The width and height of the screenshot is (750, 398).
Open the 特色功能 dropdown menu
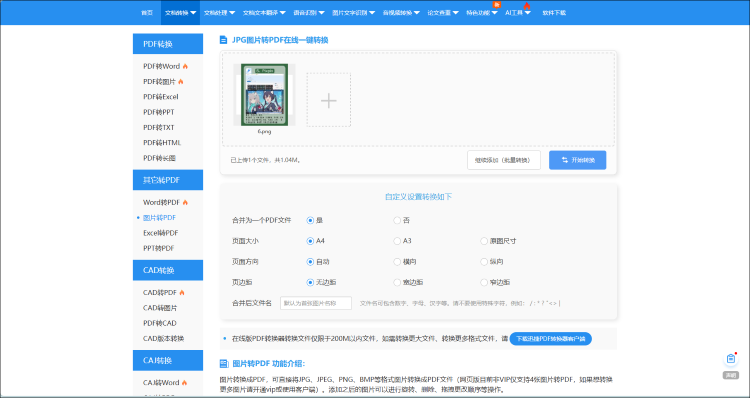(x=482, y=13)
